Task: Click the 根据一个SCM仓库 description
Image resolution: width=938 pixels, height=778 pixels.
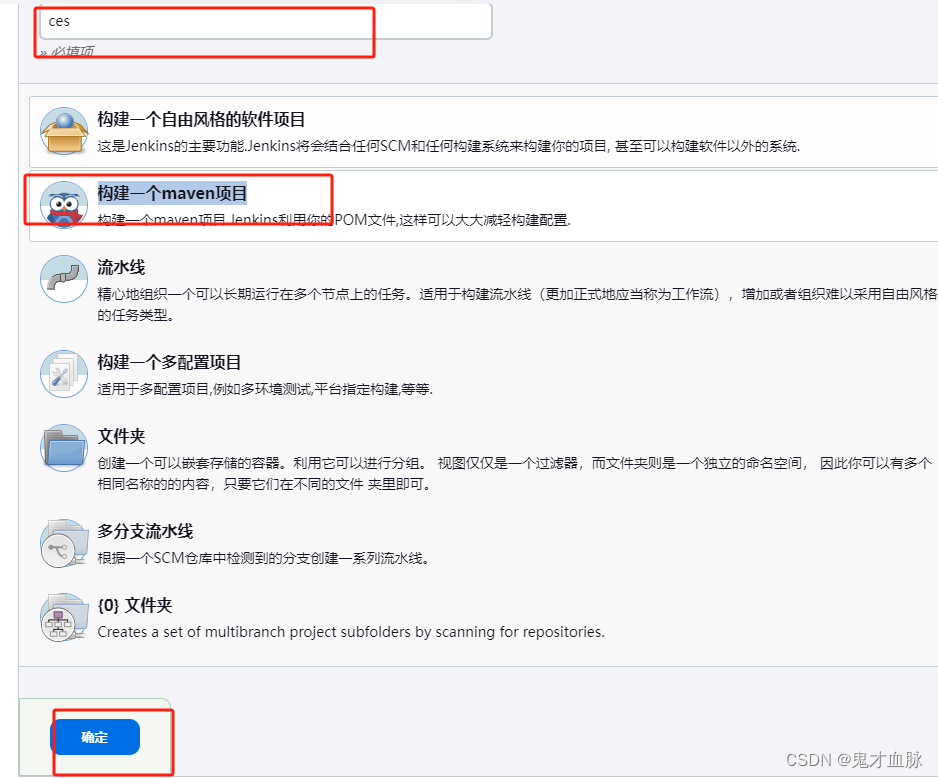Action: [x=263, y=559]
